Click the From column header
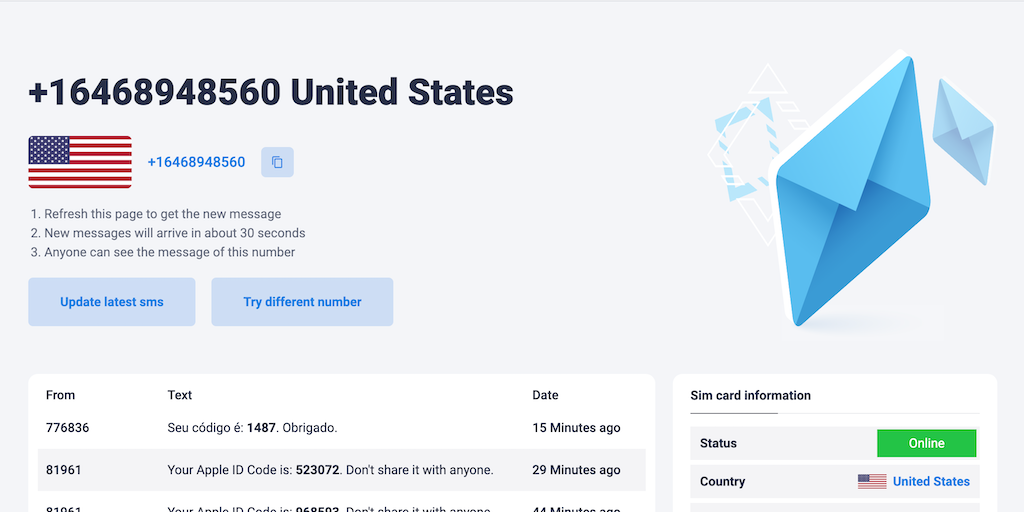Screen dimensions: 1024x512 (60, 395)
